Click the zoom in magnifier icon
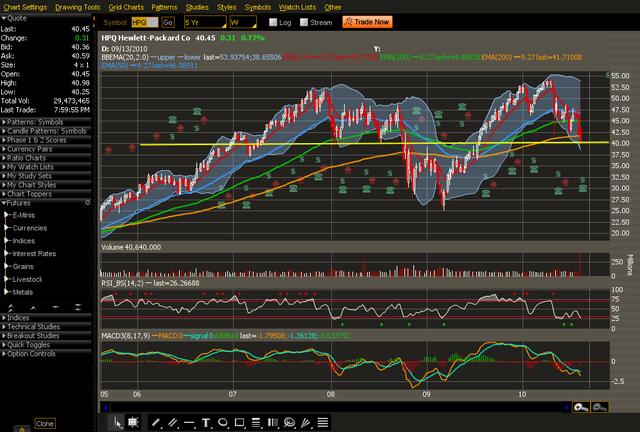Image resolution: width=640 pixels, height=432 pixels. click(x=581, y=407)
